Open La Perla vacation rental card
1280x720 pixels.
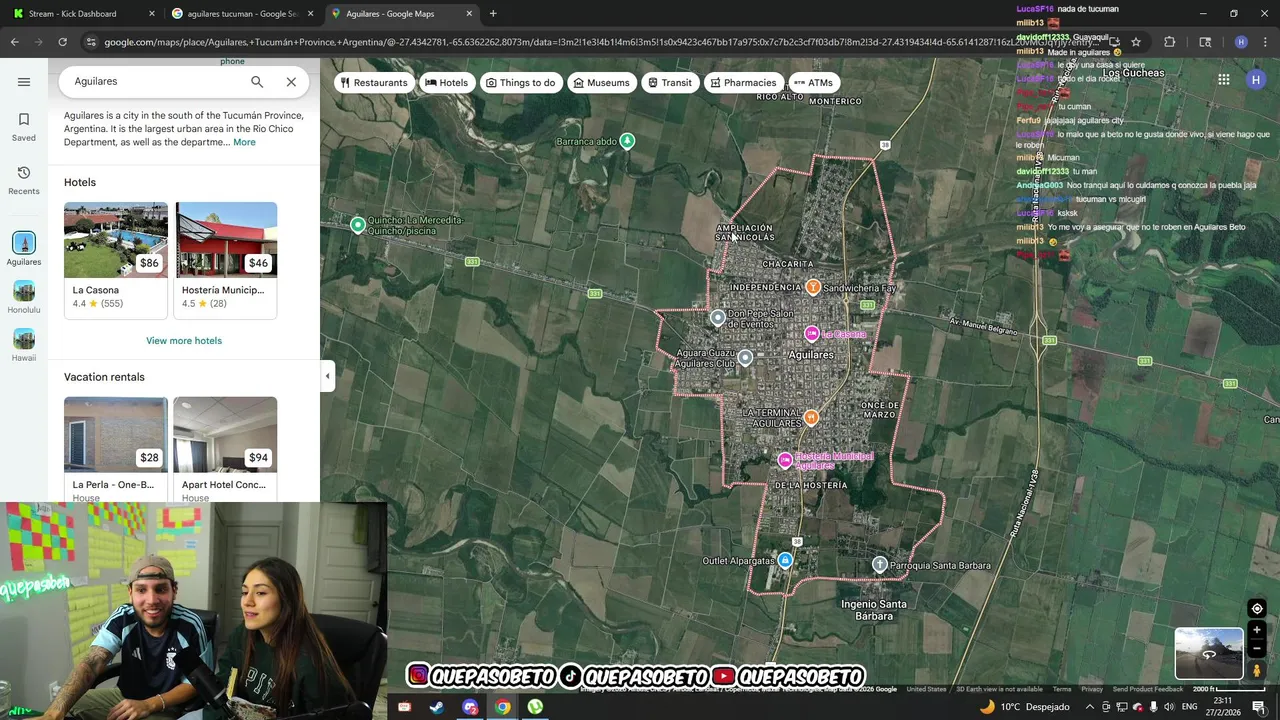(x=116, y=449)
